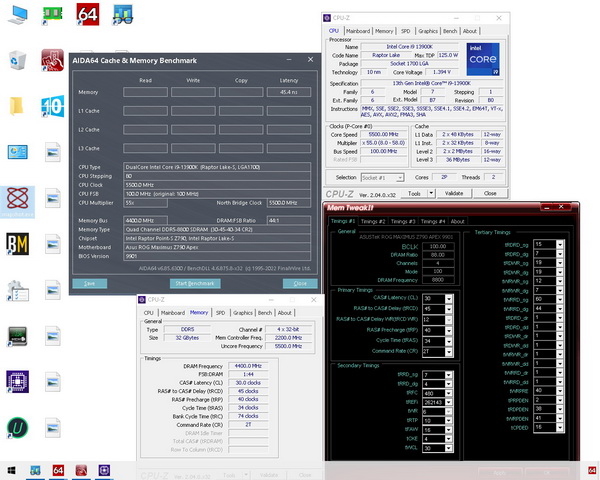Open the checklist settings desktop shortcut

(x=18, y=290)
